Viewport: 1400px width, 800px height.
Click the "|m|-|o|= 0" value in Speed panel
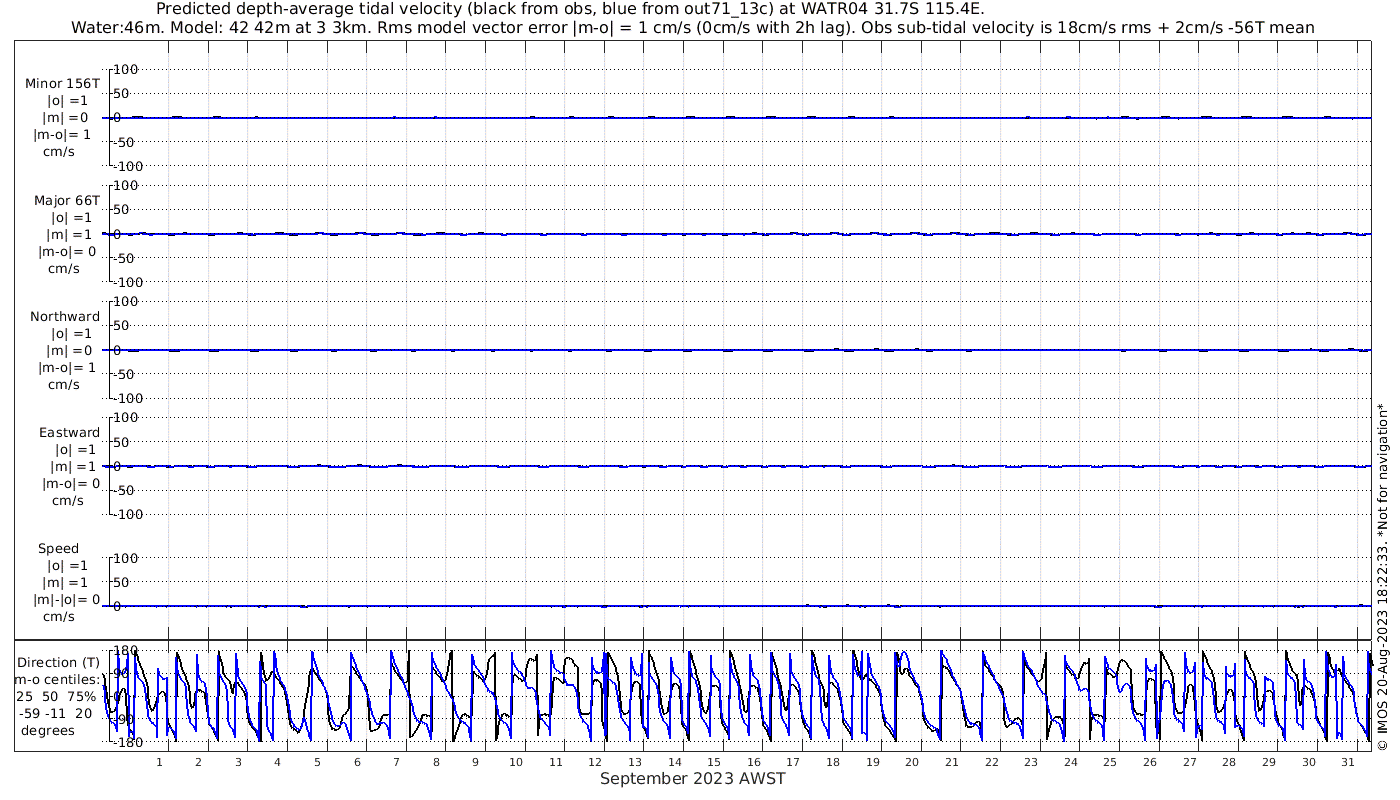tap(68, 599)
